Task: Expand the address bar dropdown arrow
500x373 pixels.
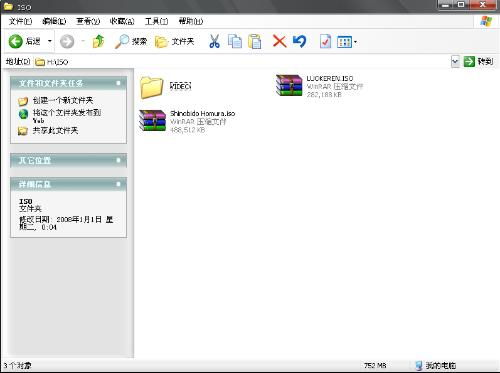Action: (455, 62)
